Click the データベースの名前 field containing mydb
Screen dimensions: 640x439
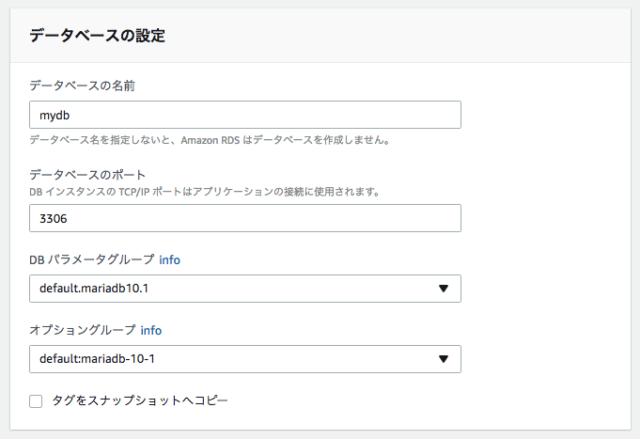245,115
